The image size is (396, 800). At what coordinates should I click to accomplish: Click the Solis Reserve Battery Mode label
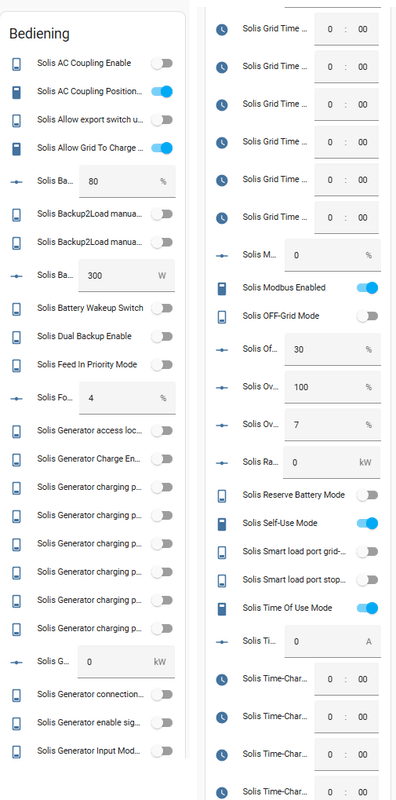(293, 495)
